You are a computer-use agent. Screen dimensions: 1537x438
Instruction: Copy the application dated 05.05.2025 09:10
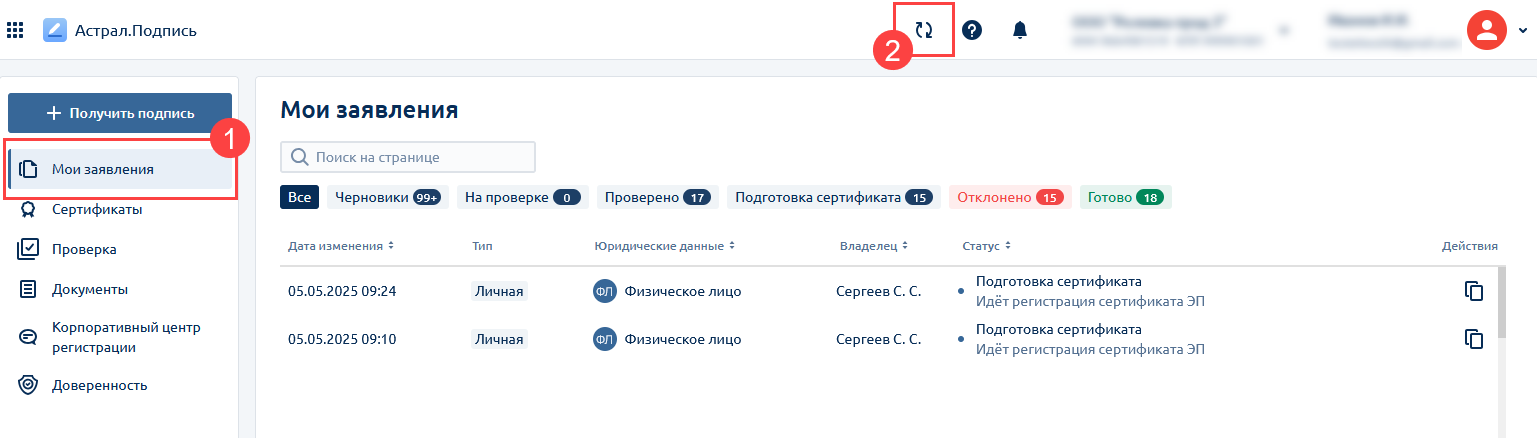pyautogui.click(x=1473, y=339)
